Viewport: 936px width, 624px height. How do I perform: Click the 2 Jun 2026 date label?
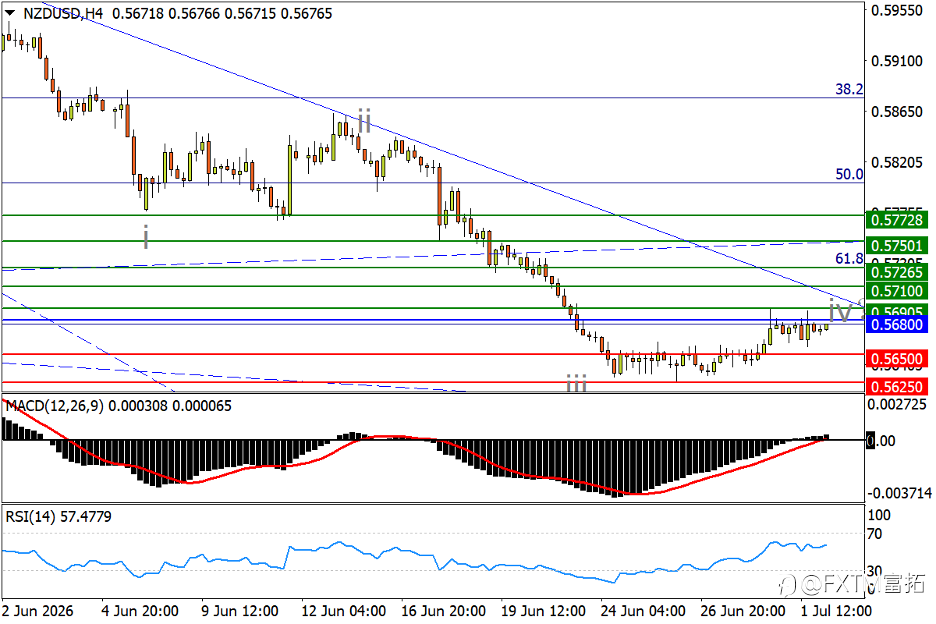[38, 611]
